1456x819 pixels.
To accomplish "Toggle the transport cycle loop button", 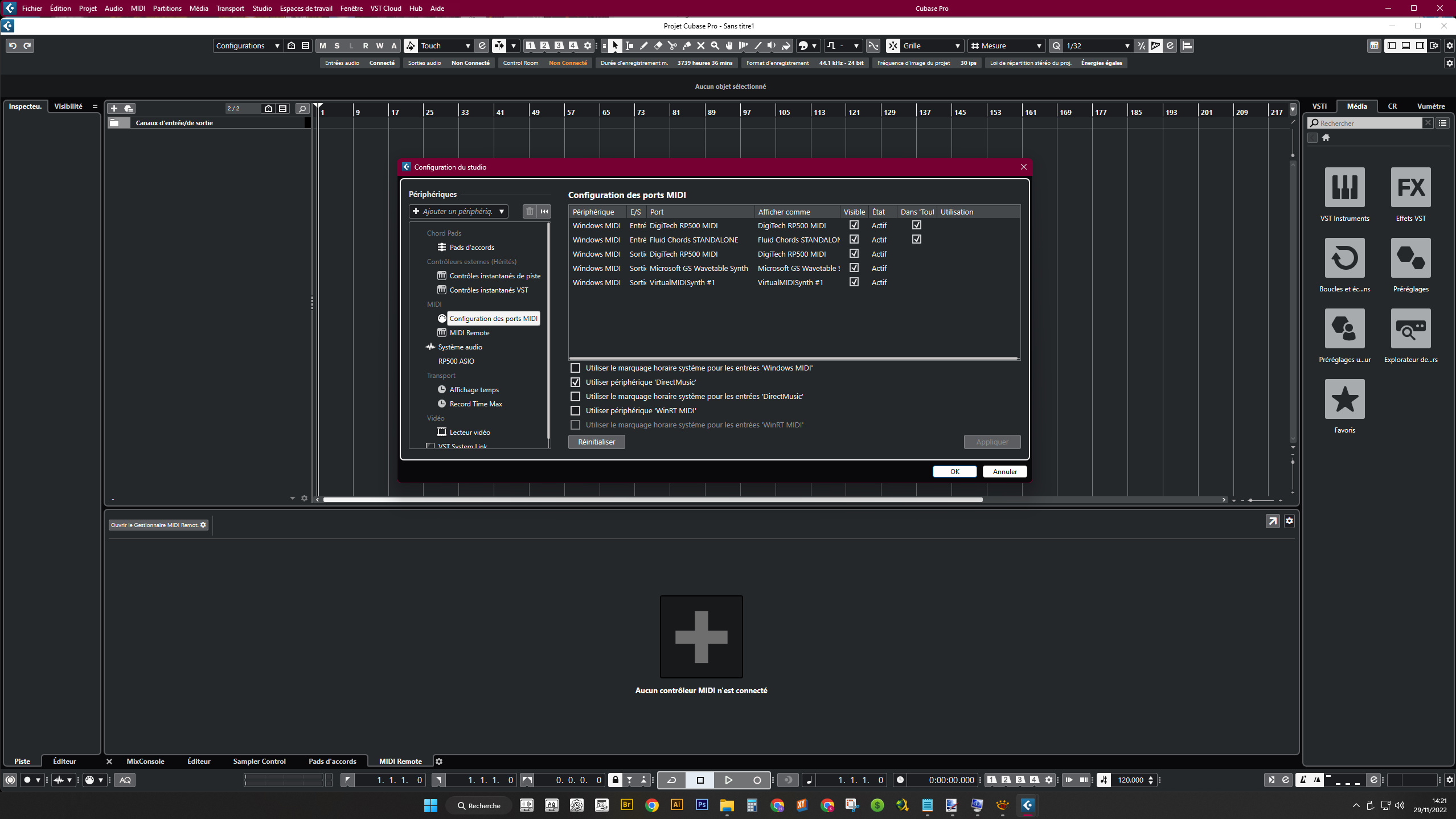I will pyautogui.click(x=672, y=780).
